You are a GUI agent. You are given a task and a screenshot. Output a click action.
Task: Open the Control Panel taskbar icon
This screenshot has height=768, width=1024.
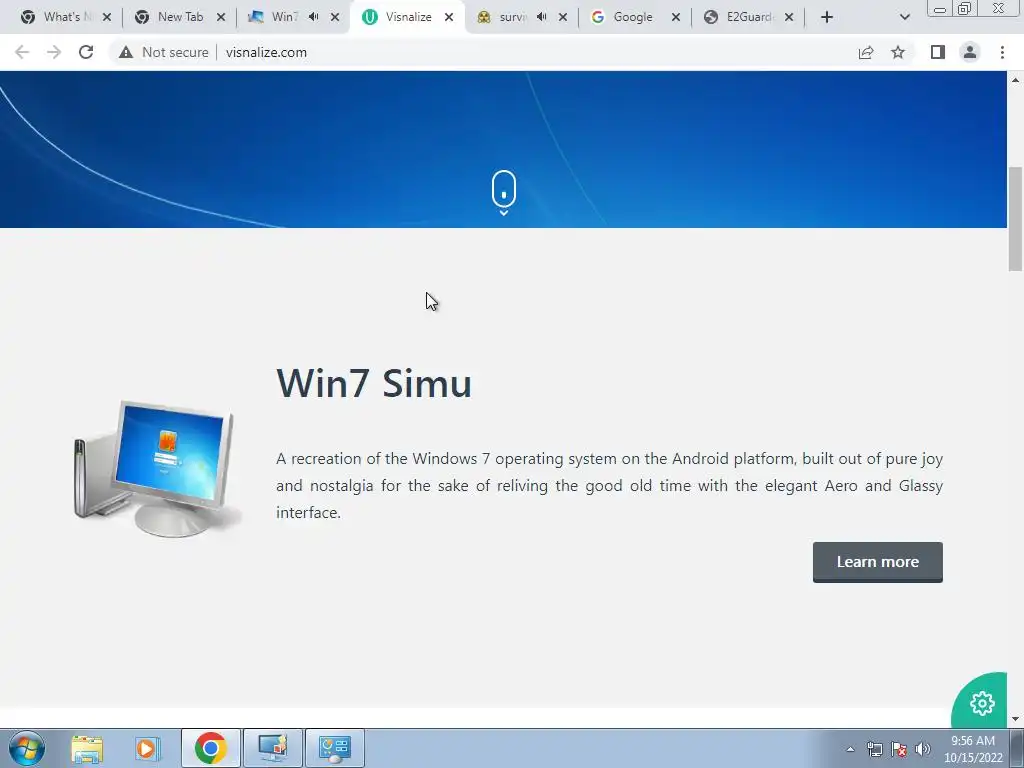click(x=334, y=748)
